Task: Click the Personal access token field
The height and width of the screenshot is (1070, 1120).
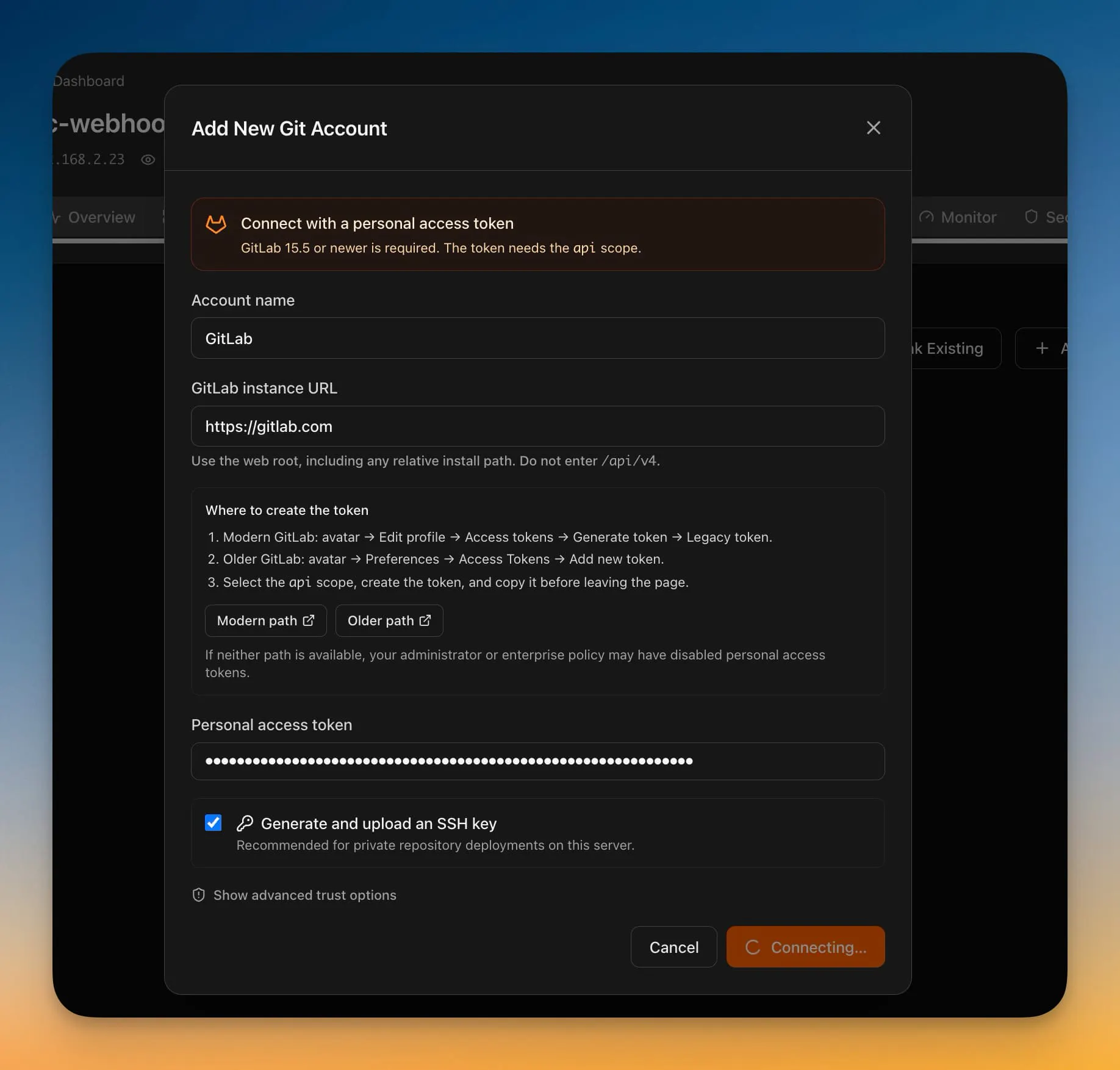Action: pos(537,761)
